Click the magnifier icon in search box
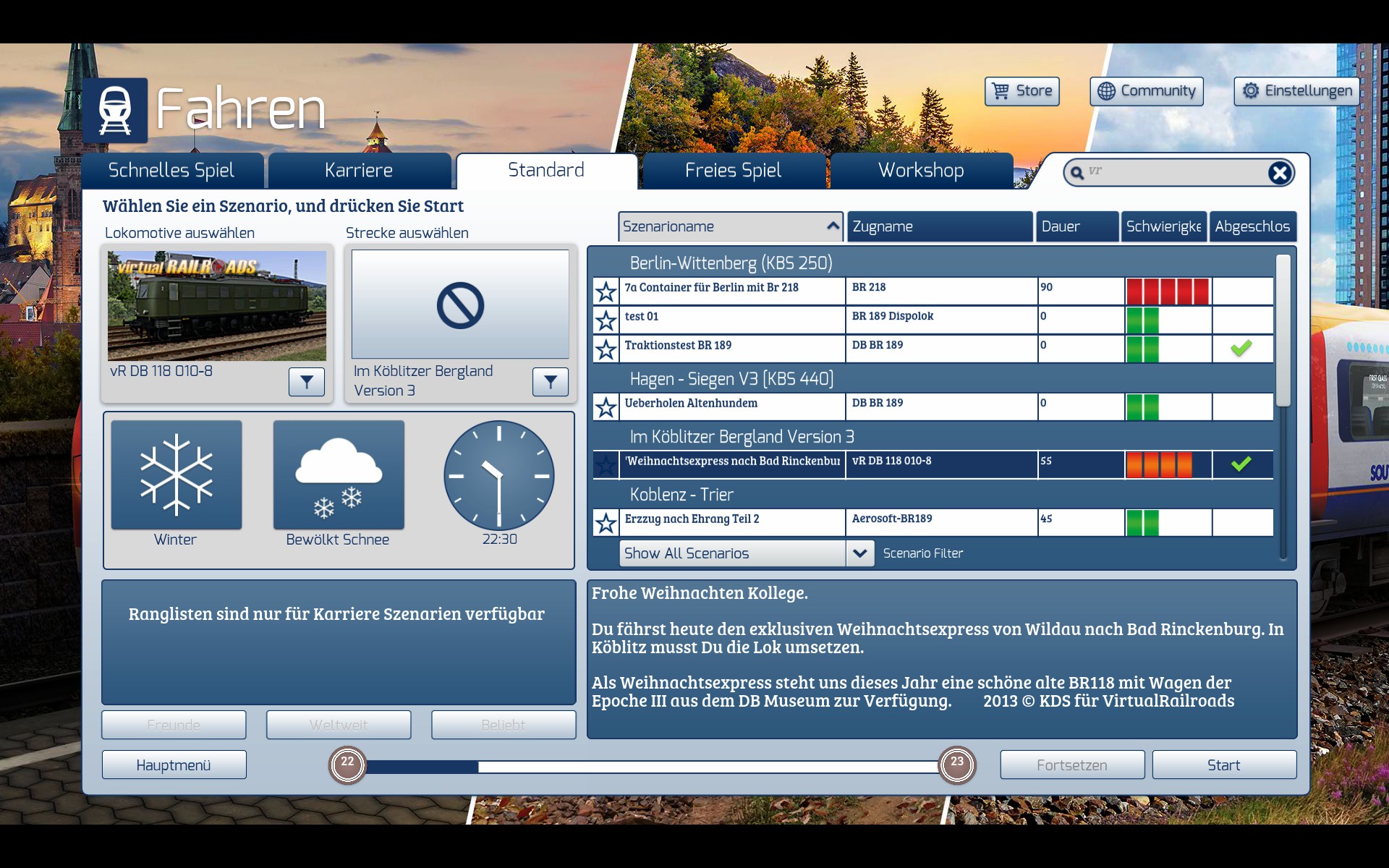 pos(1077,173)
